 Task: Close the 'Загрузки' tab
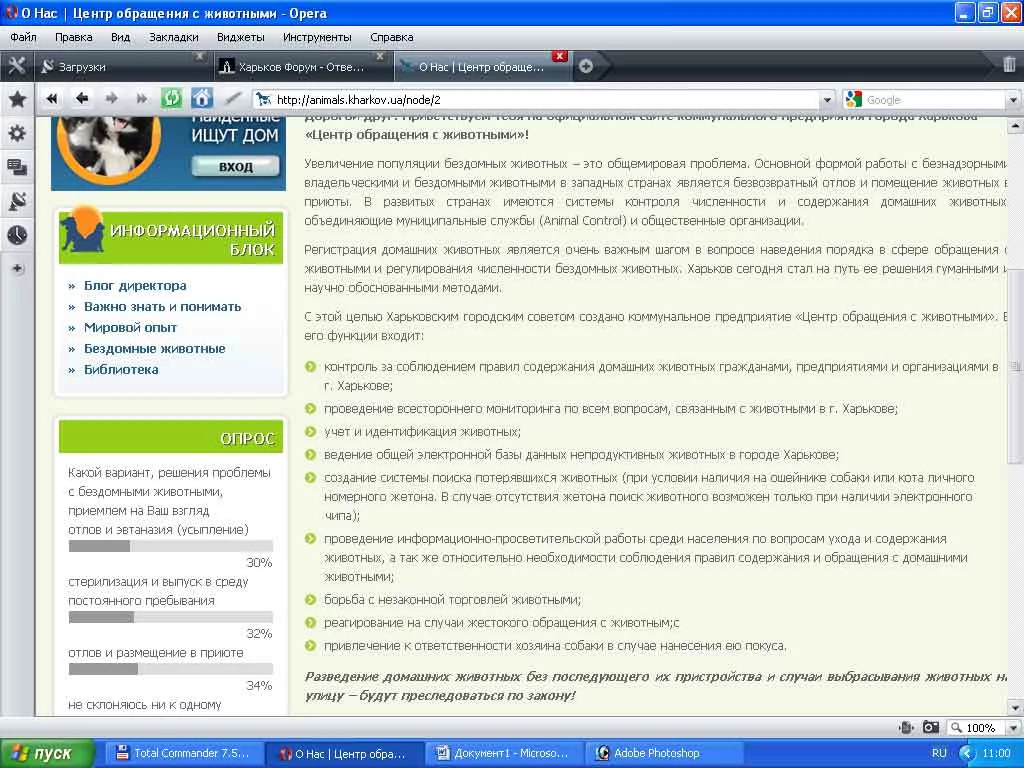[x=200, y=57]
